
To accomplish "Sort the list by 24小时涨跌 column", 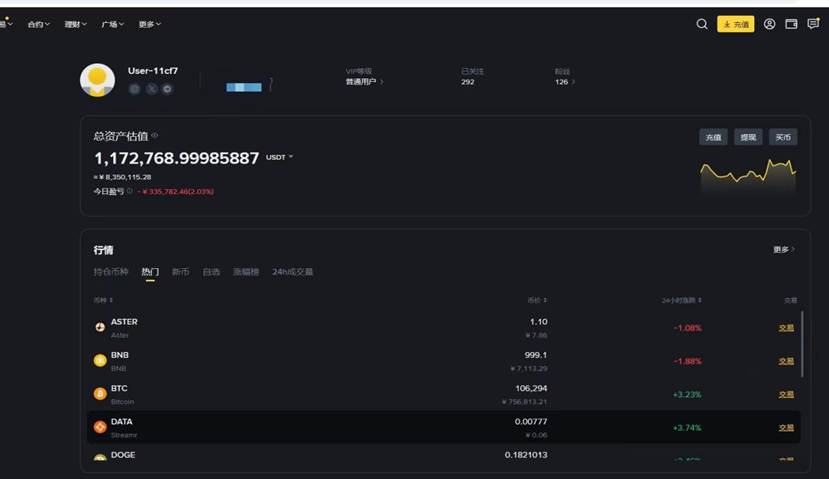I will (681, 300).
